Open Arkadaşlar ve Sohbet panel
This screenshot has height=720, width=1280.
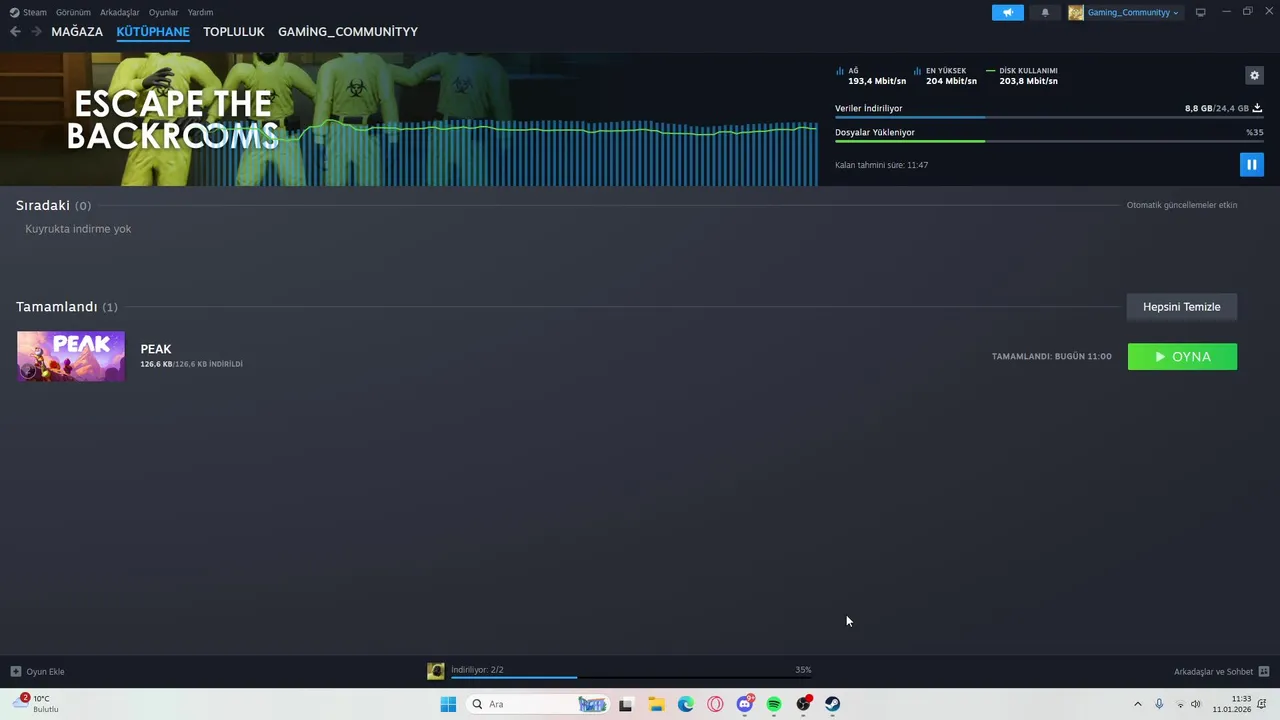coord(1221,672)
